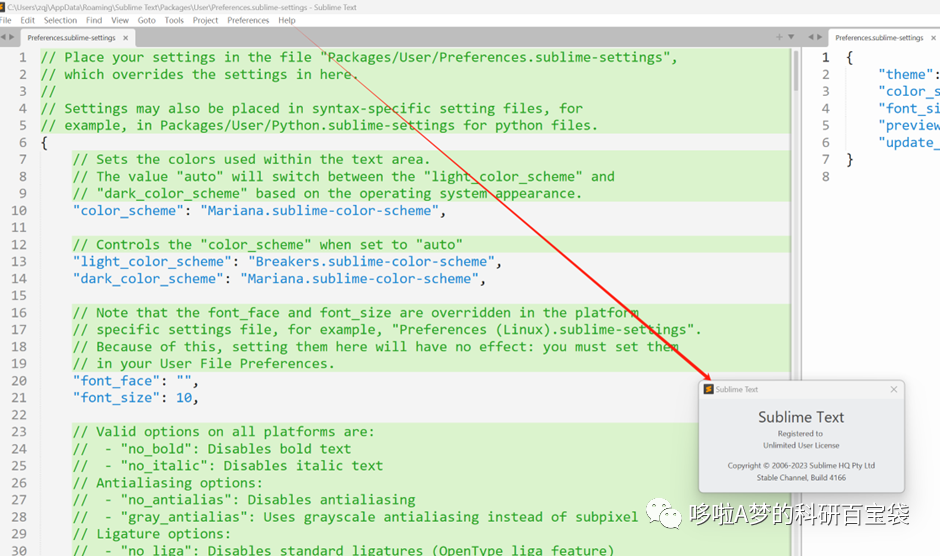Screen dimensions: 940x556
Task: Open the Preferences menu
Action: coord(248,20)
